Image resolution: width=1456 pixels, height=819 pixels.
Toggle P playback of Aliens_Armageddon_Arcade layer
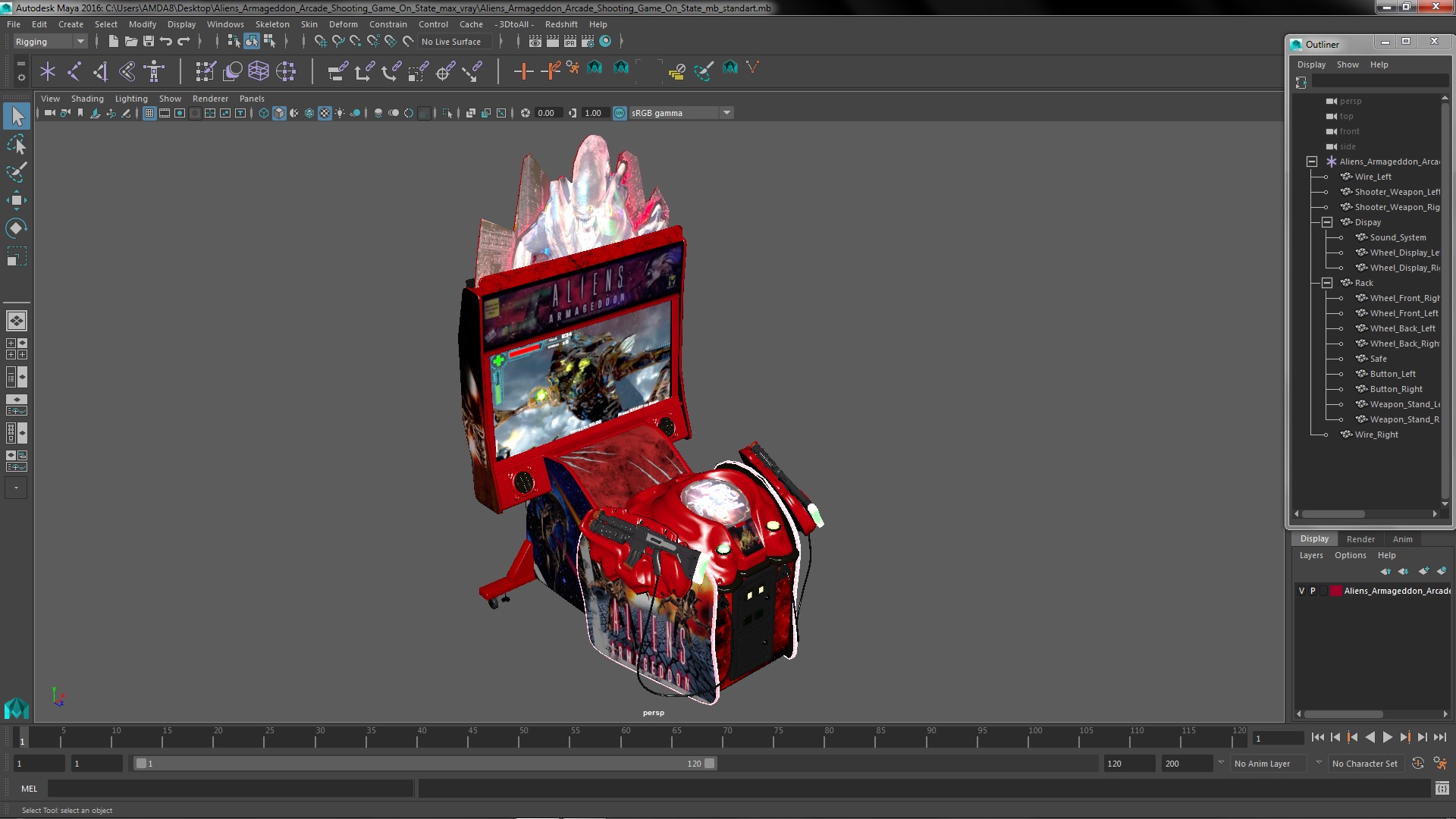[1313, 591]
